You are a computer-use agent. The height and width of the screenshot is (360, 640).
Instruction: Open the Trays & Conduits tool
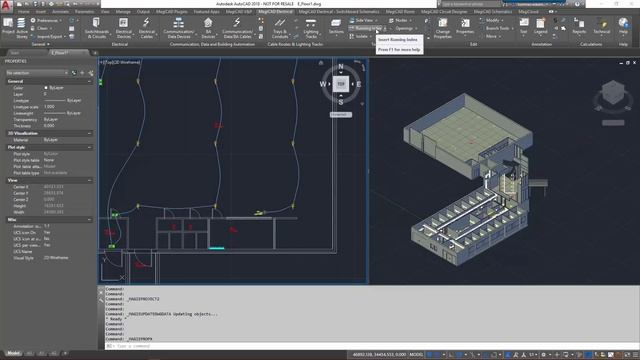[280, 28]
